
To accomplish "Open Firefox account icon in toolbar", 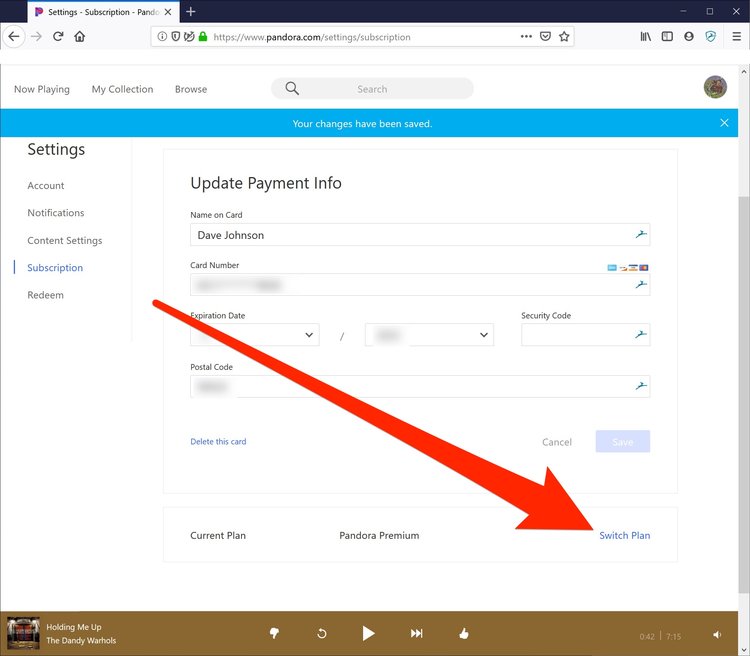I will [x=689, y=36].
